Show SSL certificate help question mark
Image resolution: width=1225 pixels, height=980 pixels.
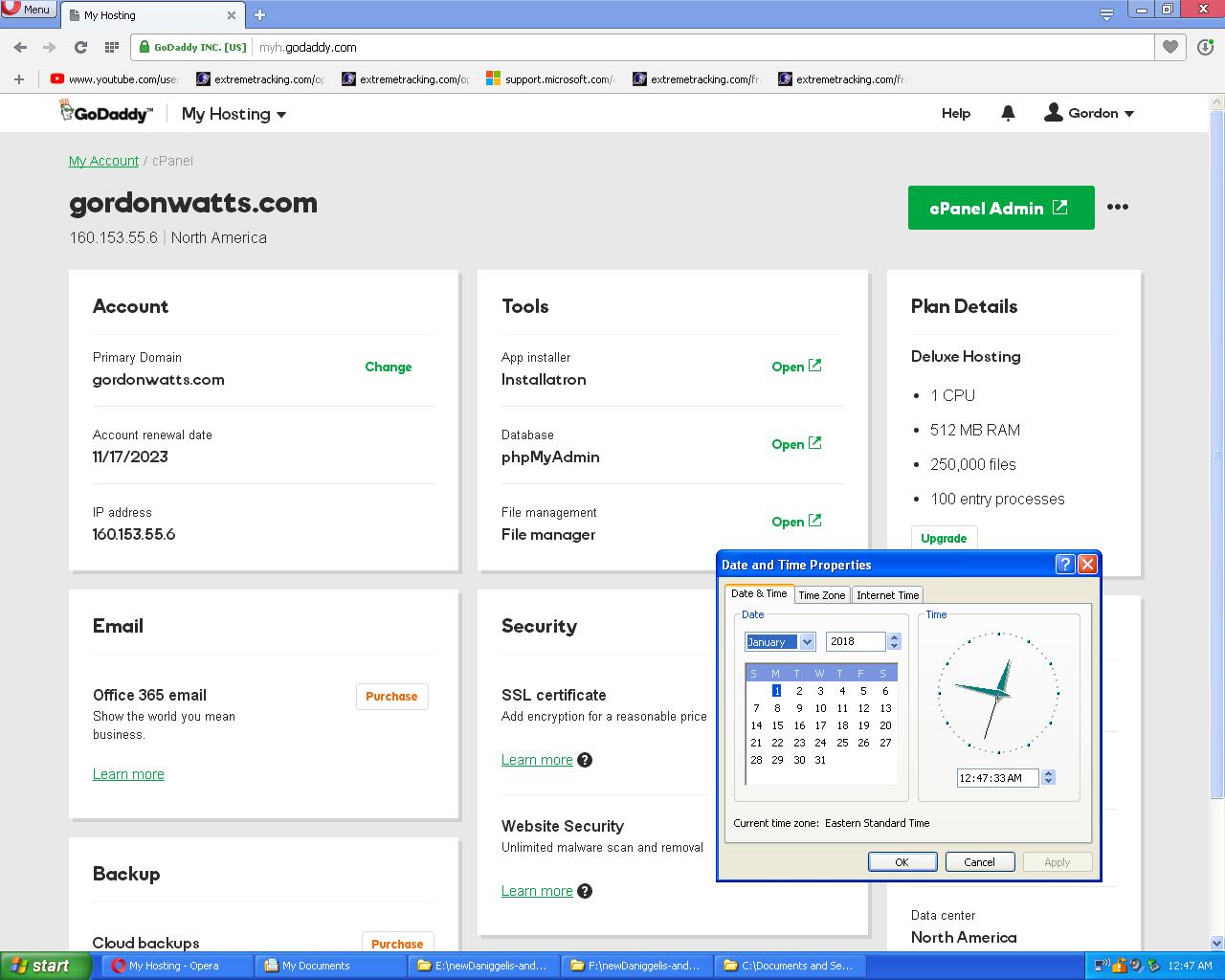[585, 760]
